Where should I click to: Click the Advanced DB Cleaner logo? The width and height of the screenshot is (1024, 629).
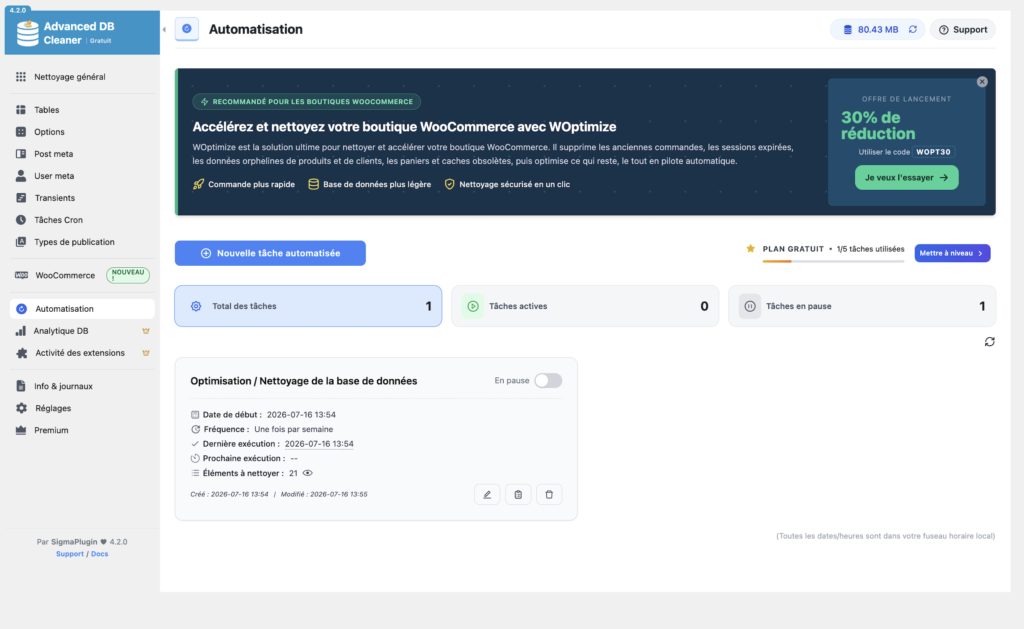pos(27,33)
